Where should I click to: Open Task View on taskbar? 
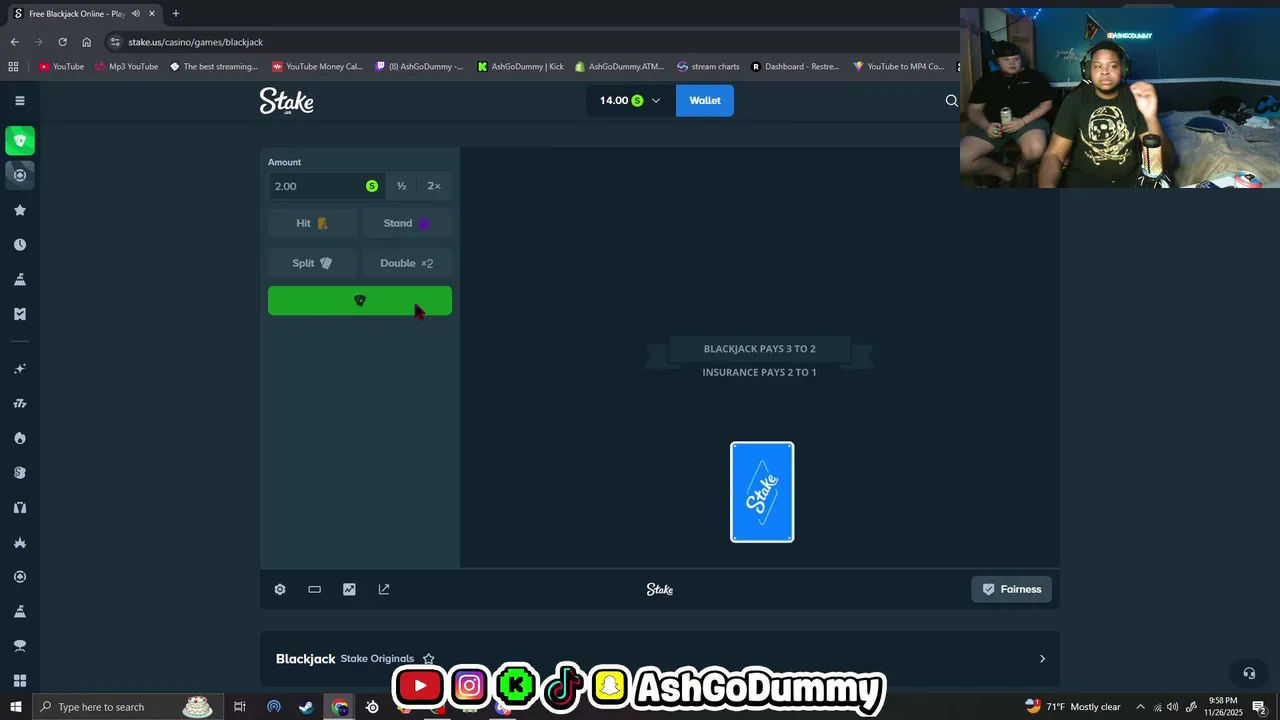[x=239, y=707]
